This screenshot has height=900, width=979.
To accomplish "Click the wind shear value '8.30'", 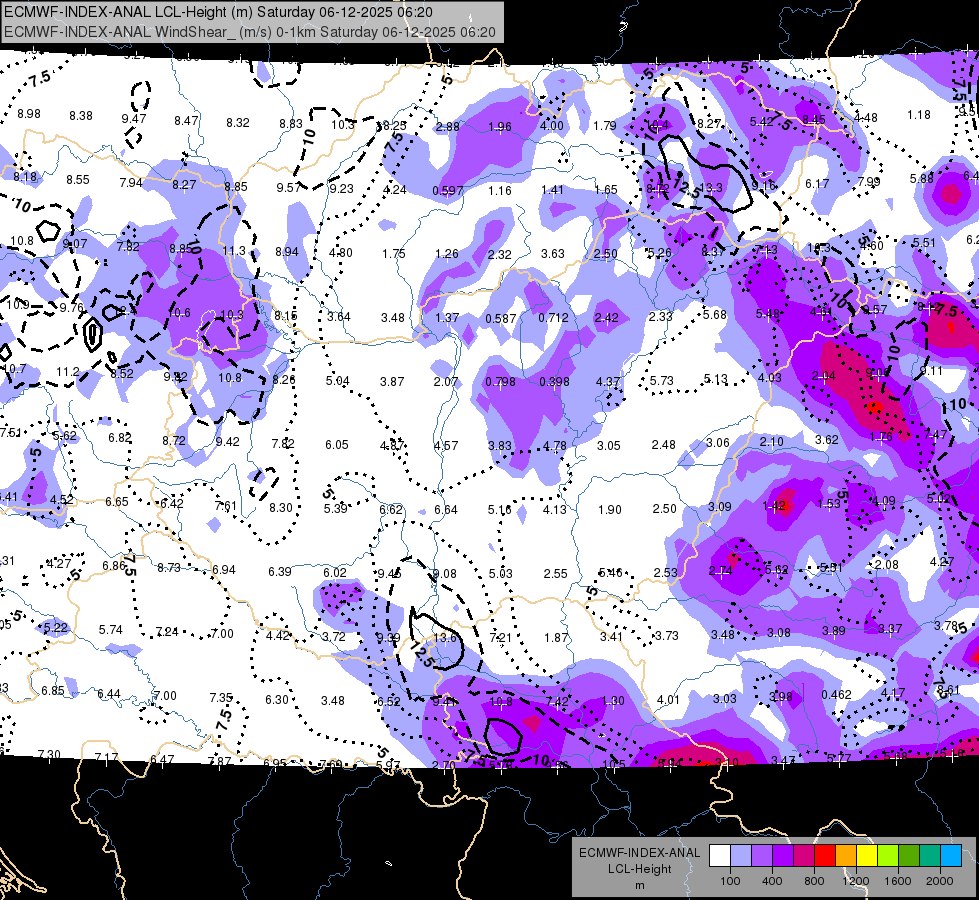I will pyautogui.click(x=281, y=508).
